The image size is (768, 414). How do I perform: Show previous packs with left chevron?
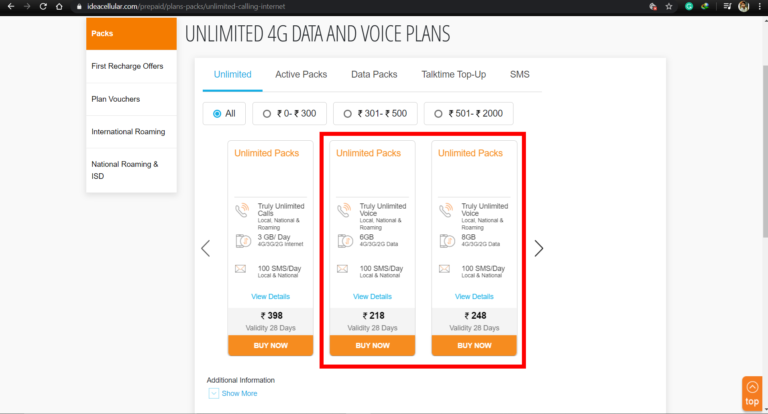pyautogui.click(x=206, y=248)
